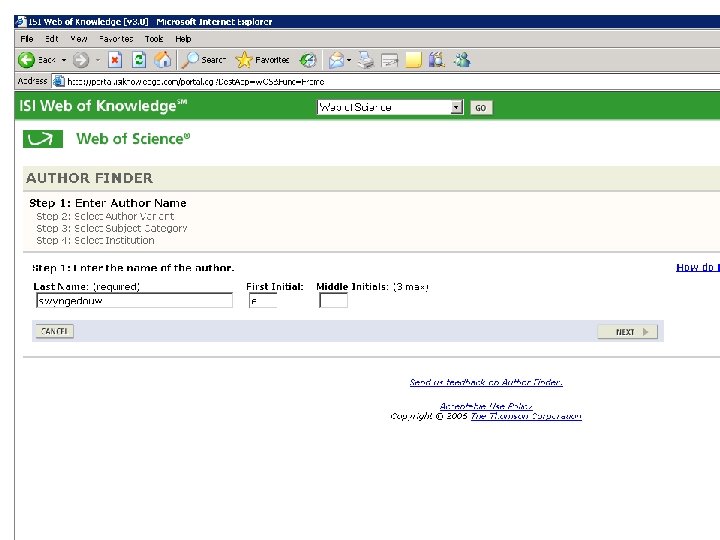This screenshot has height=540, width=720.
Task: Click the page icon in address bar
Action: (58, 82)
